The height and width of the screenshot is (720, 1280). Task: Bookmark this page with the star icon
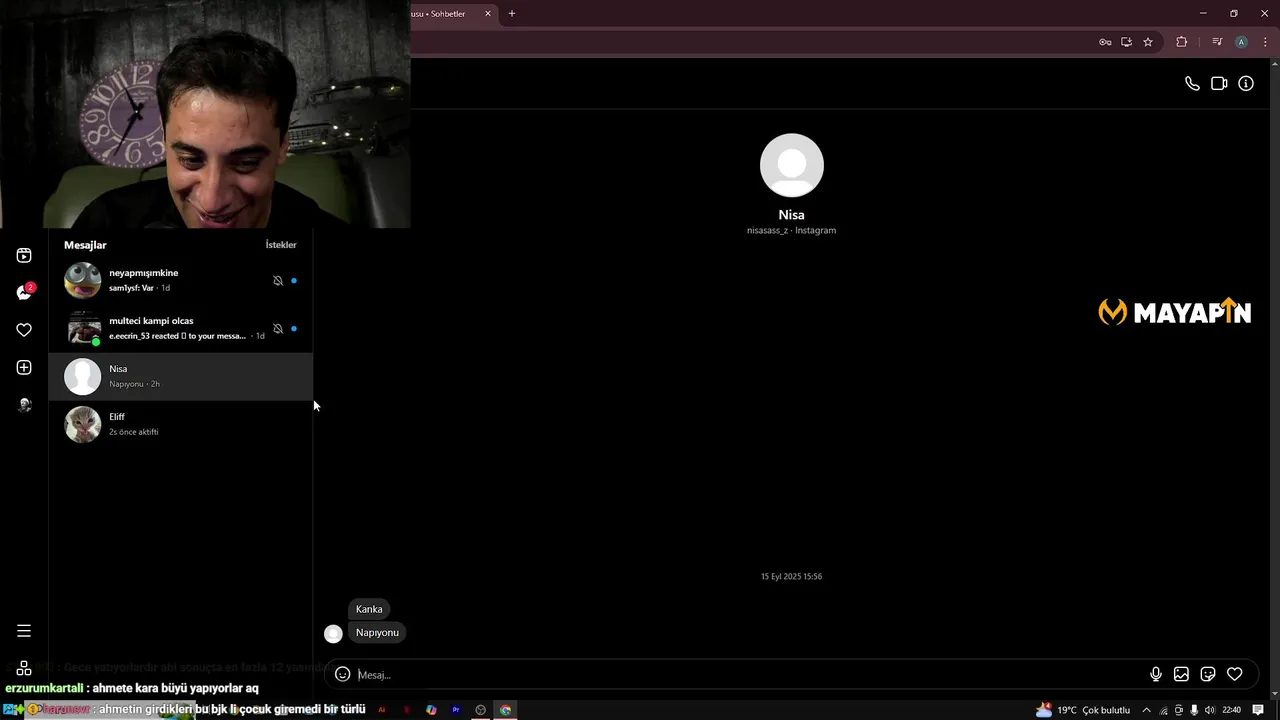tap(1148, 42)
